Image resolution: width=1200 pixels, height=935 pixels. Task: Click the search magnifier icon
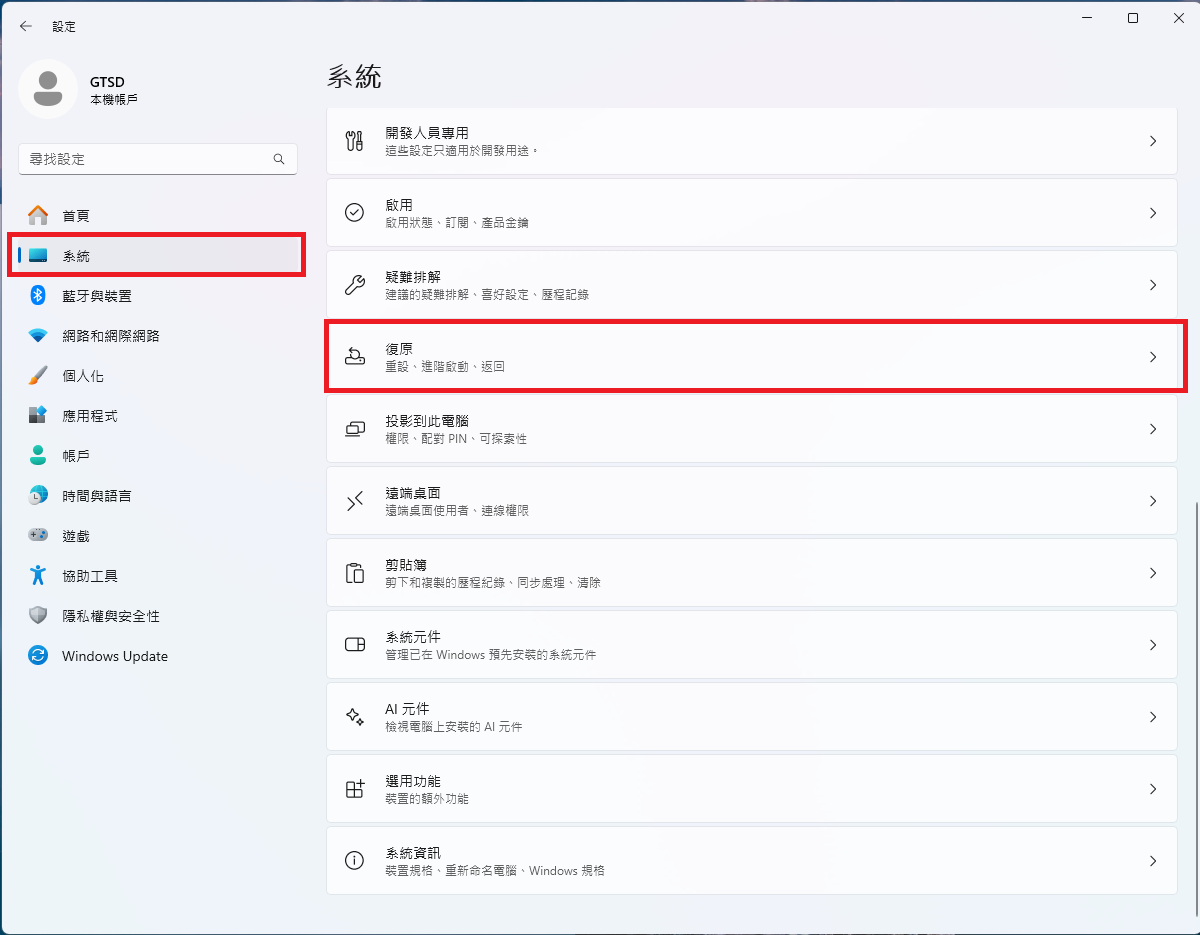[279, 159]
